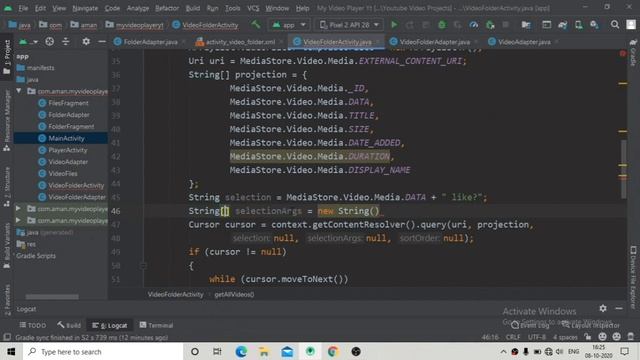
Task: Open the File menu
Action: [x=23, y=8]
